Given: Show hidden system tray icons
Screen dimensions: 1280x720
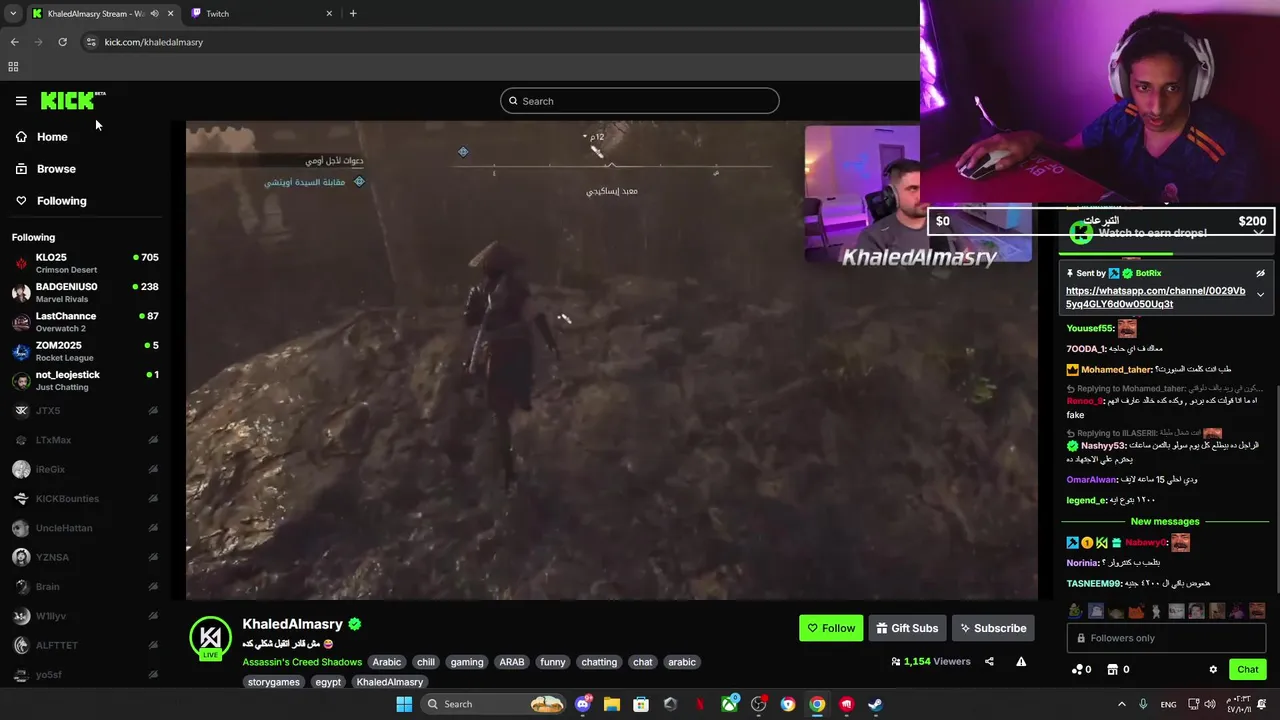Looking at the screenshot, I should [1121, 704].
